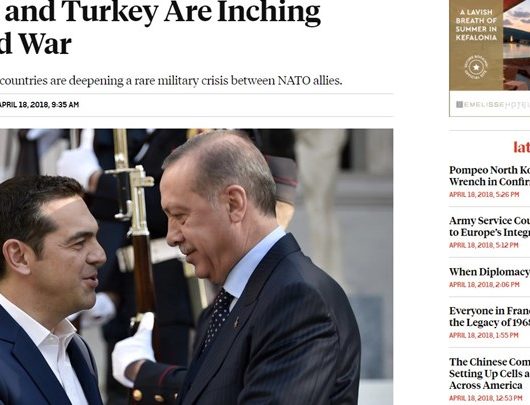530x405 pixels.
Task: Click the red 'lat...' latest section heading
Action: 522,147
